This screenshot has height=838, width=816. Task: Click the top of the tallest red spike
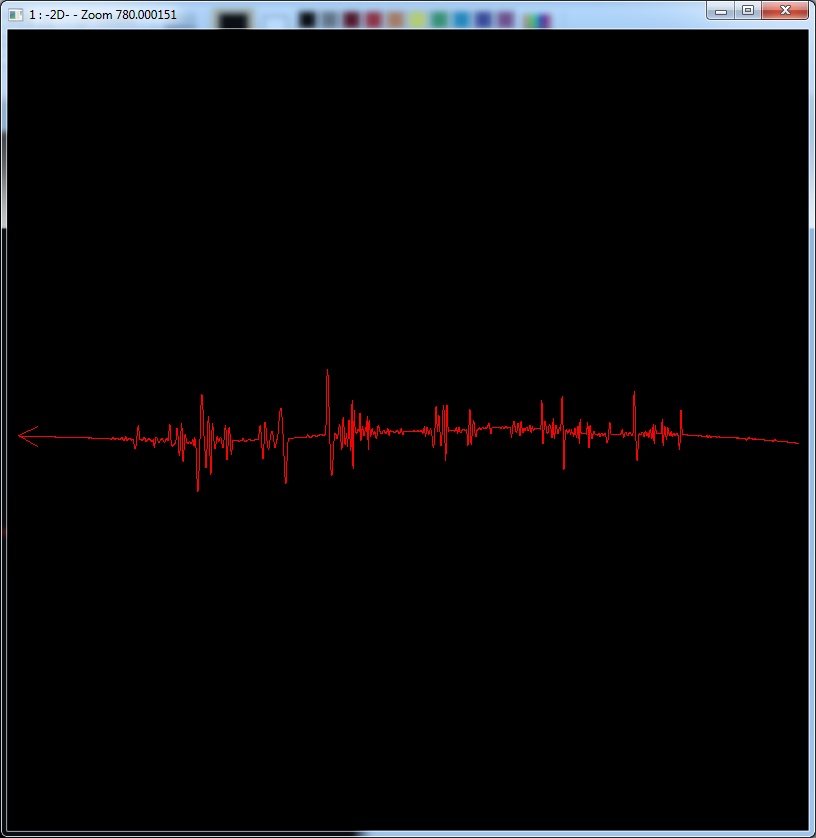[327, 373]
